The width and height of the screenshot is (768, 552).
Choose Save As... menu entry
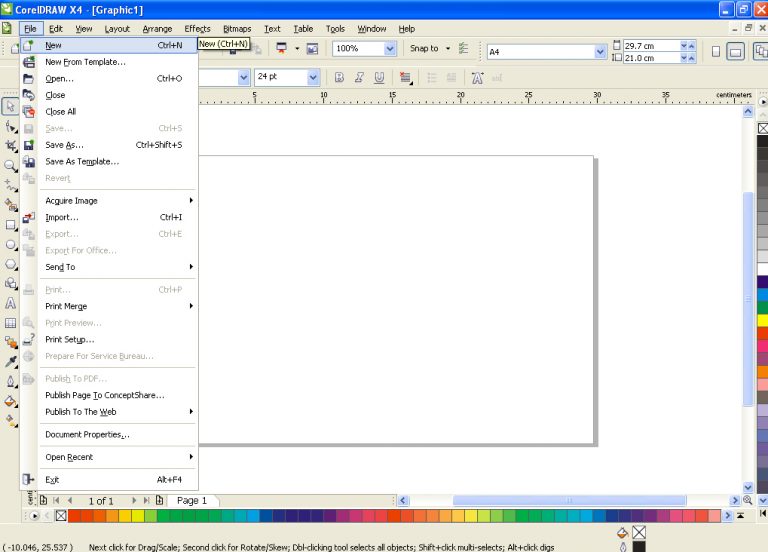point(109,145)
